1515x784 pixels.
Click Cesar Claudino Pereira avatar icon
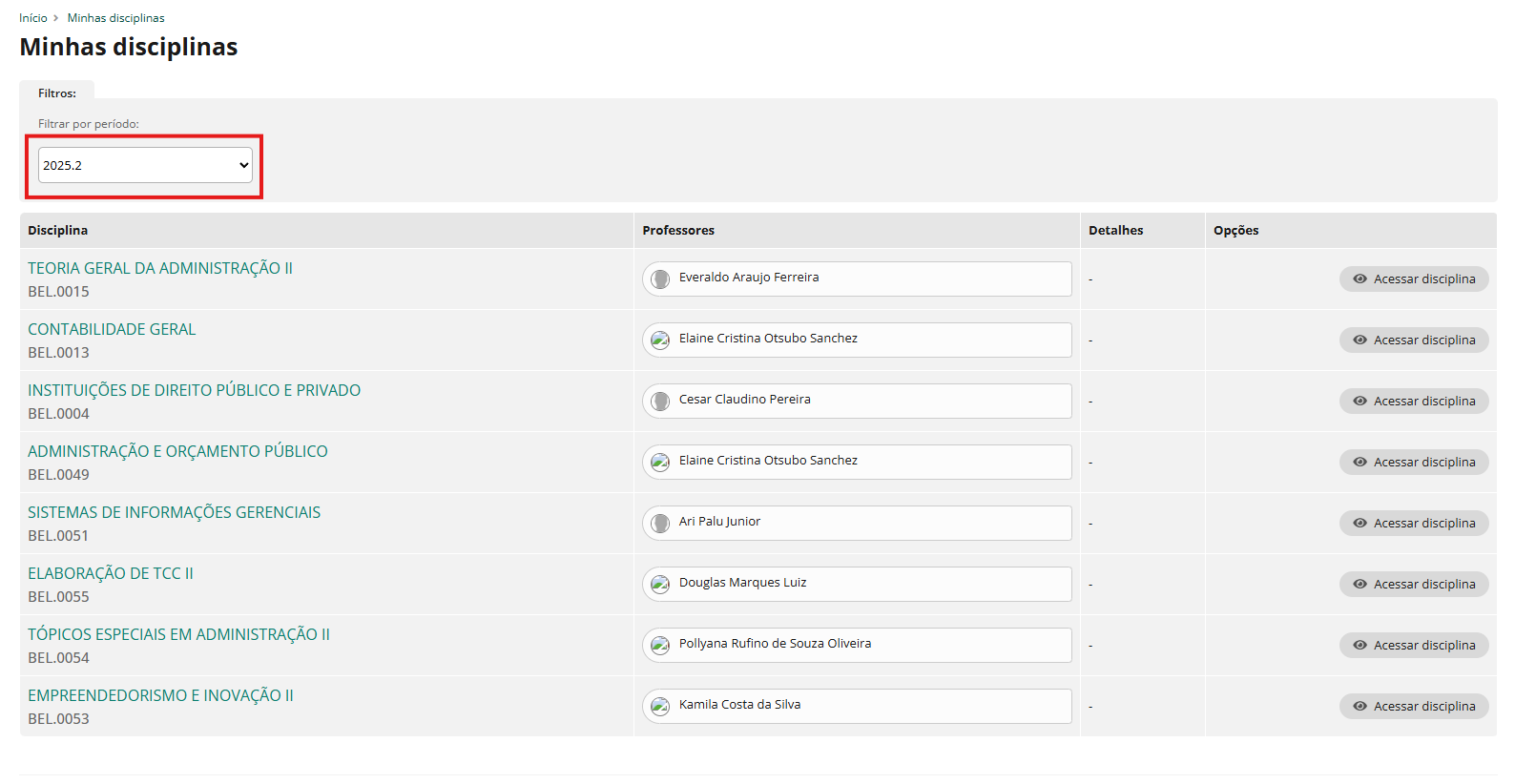click(660, 402)
